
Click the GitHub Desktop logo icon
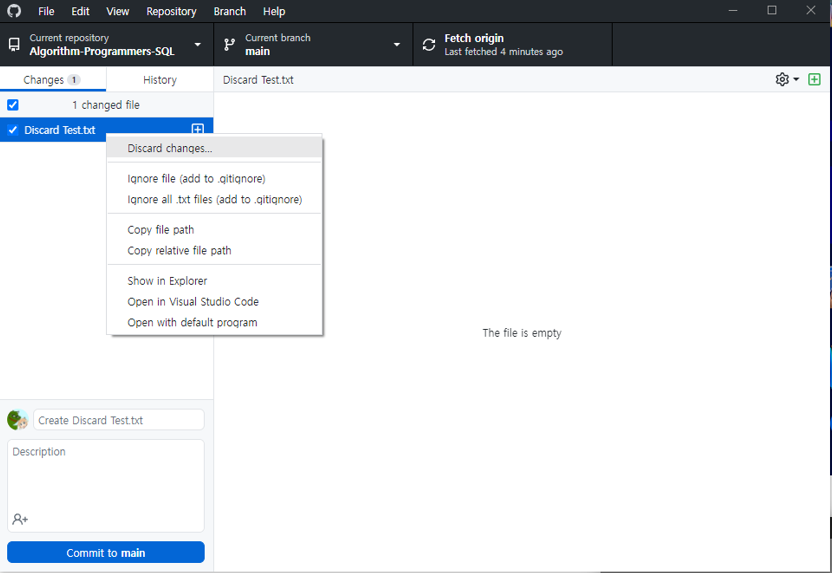14,11
